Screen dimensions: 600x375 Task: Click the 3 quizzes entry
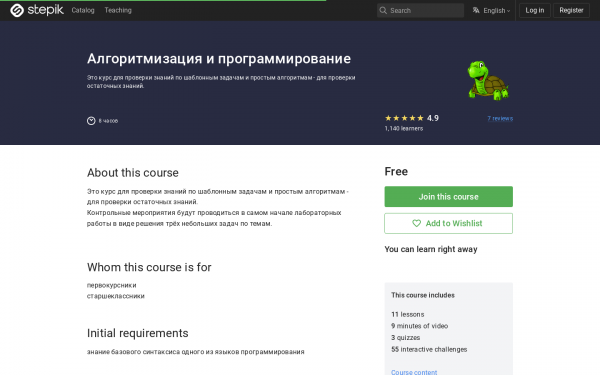tap(406, 338)
